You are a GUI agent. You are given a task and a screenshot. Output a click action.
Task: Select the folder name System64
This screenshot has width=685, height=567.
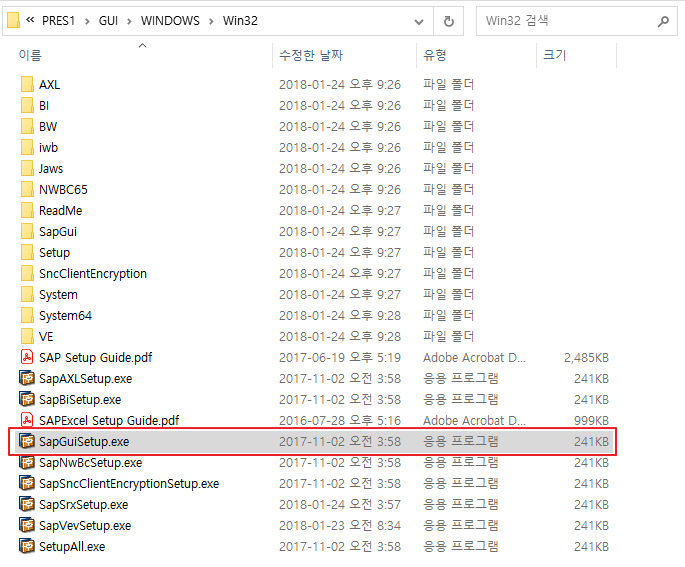click(66, 315)
